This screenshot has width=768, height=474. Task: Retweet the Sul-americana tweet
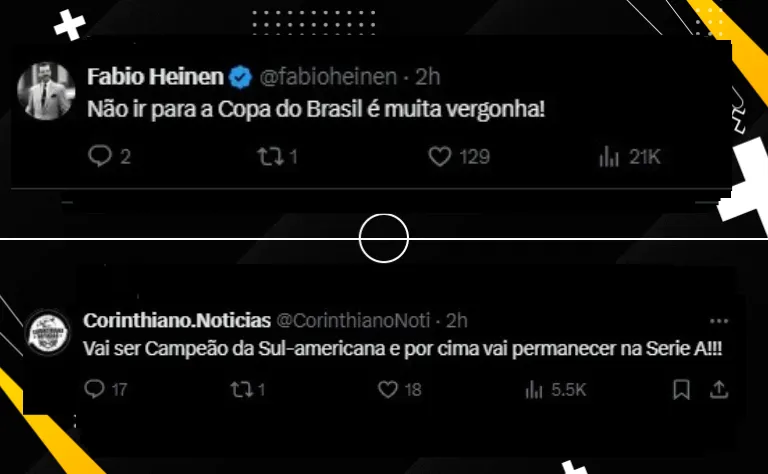pyautogui.click(x=241, y=388)
